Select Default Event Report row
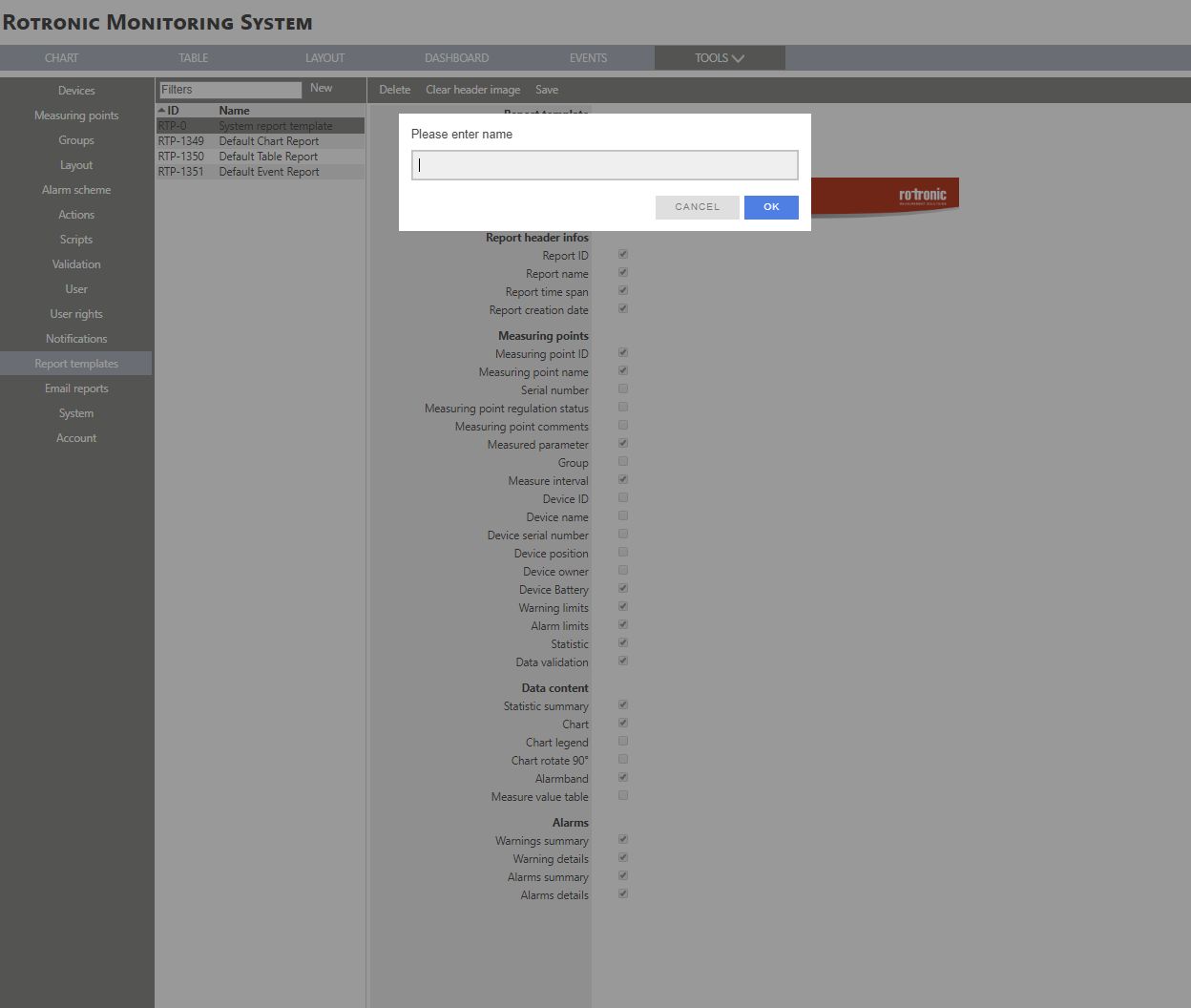The width and height of the screenshot is (1191, 1008). (261, 172)
